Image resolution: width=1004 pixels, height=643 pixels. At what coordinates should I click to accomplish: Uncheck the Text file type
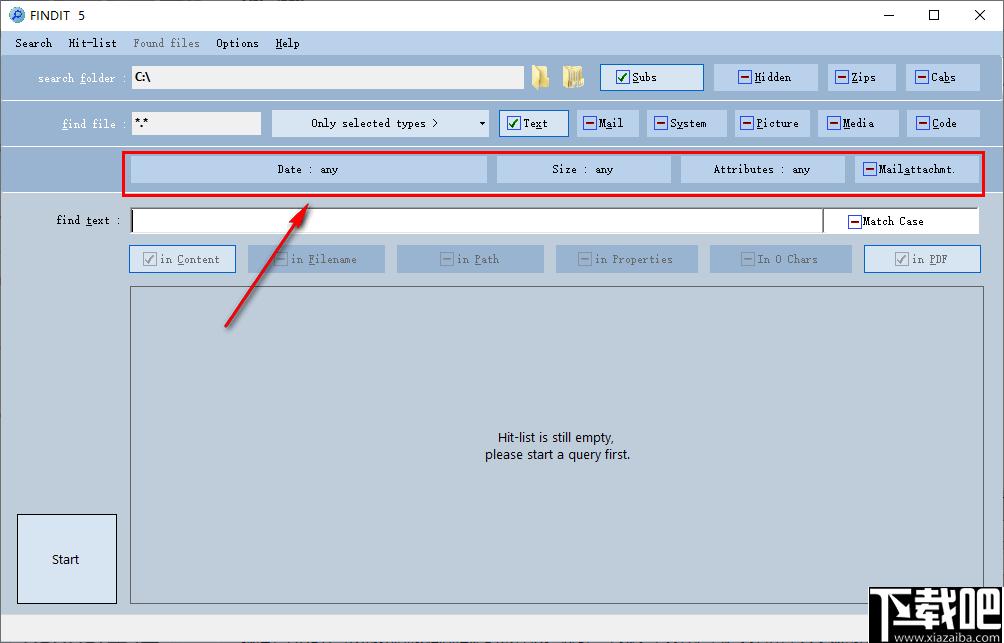[x=533, y=124]
